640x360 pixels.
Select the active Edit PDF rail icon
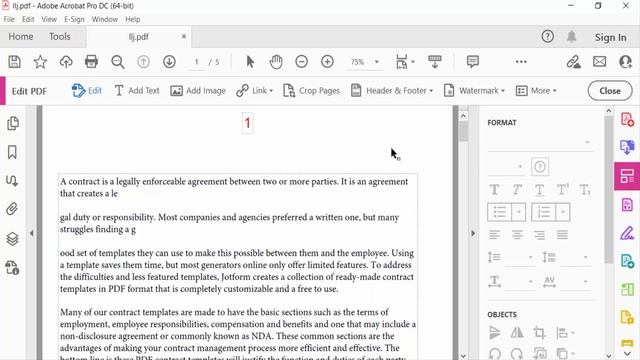click(627, 176)
